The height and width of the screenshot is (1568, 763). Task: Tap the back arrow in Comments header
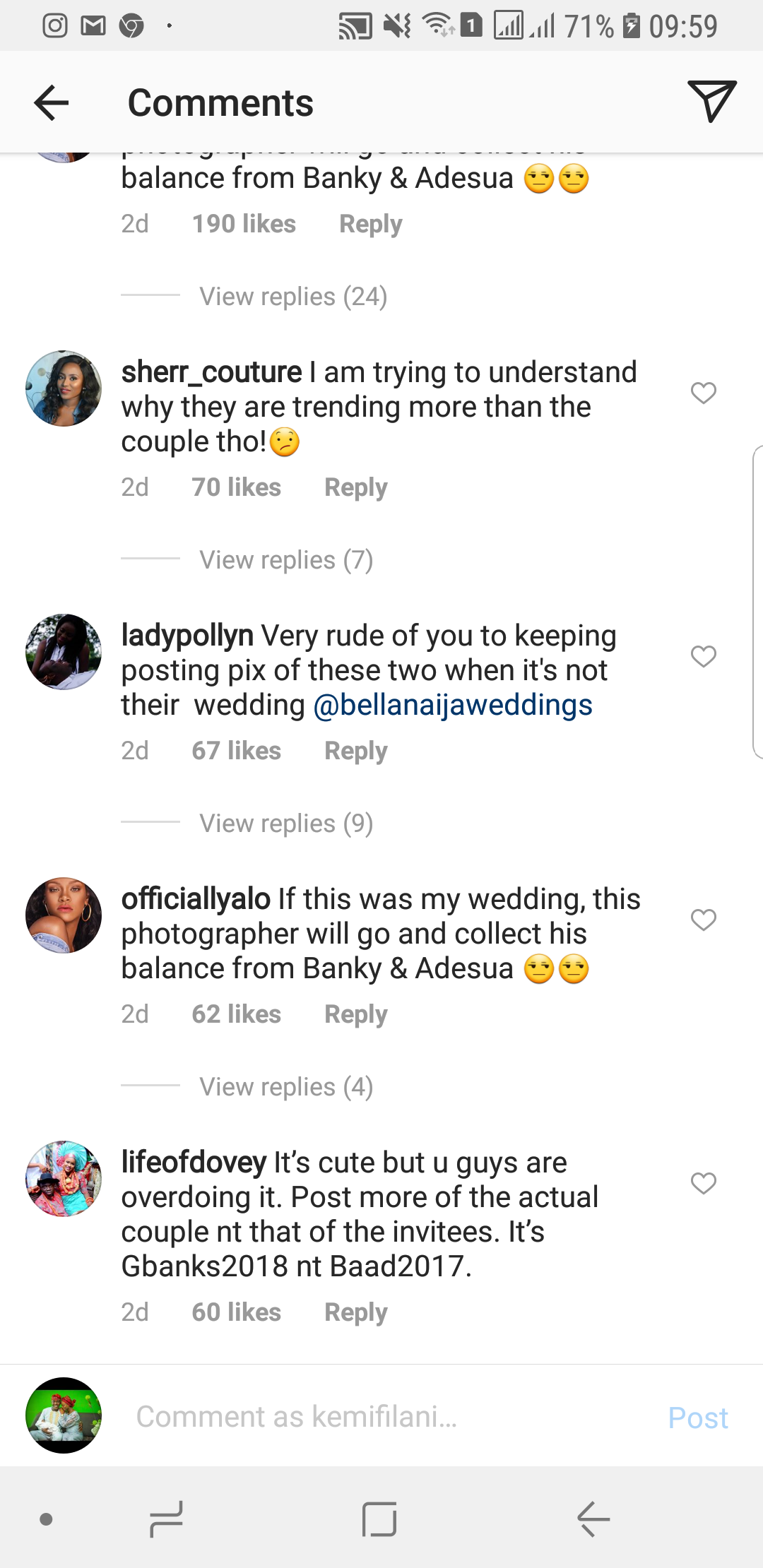point(52,103)
